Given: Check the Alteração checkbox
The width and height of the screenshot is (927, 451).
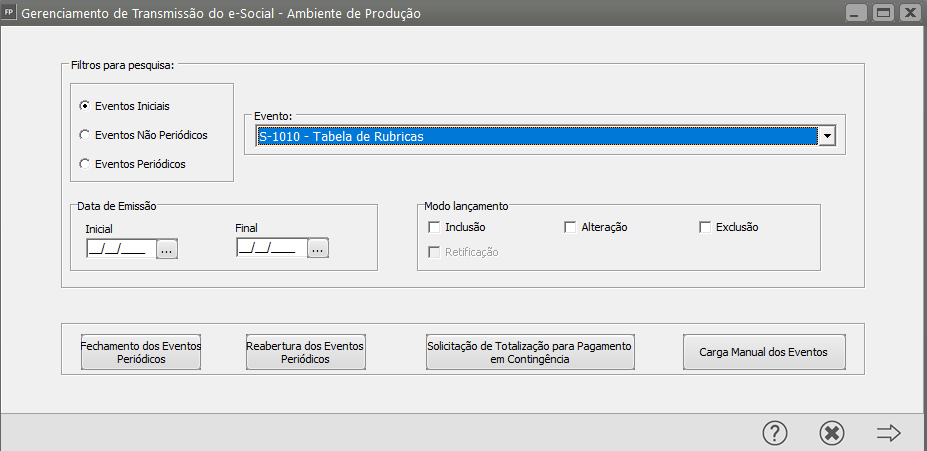Looking at the screenshot, I should pos(570,227).
